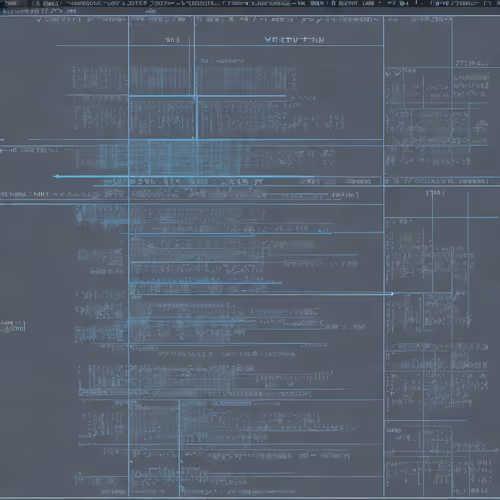Image resolution: width=500 pixels, height=500 pixels.
Task: Click the bracketed label ending the underlined row
Action: tap(345, 195)
